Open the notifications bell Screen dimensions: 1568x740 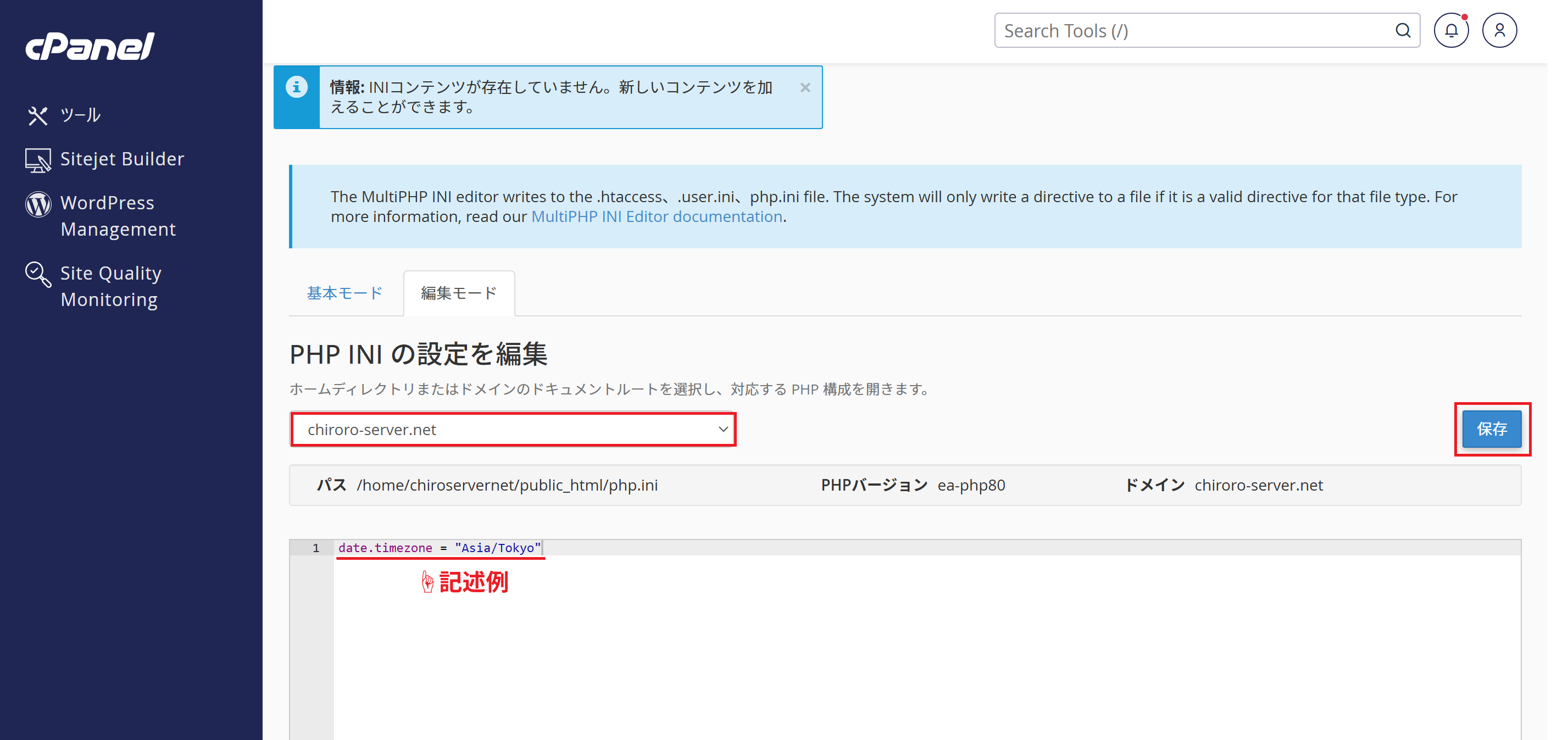1451,30
